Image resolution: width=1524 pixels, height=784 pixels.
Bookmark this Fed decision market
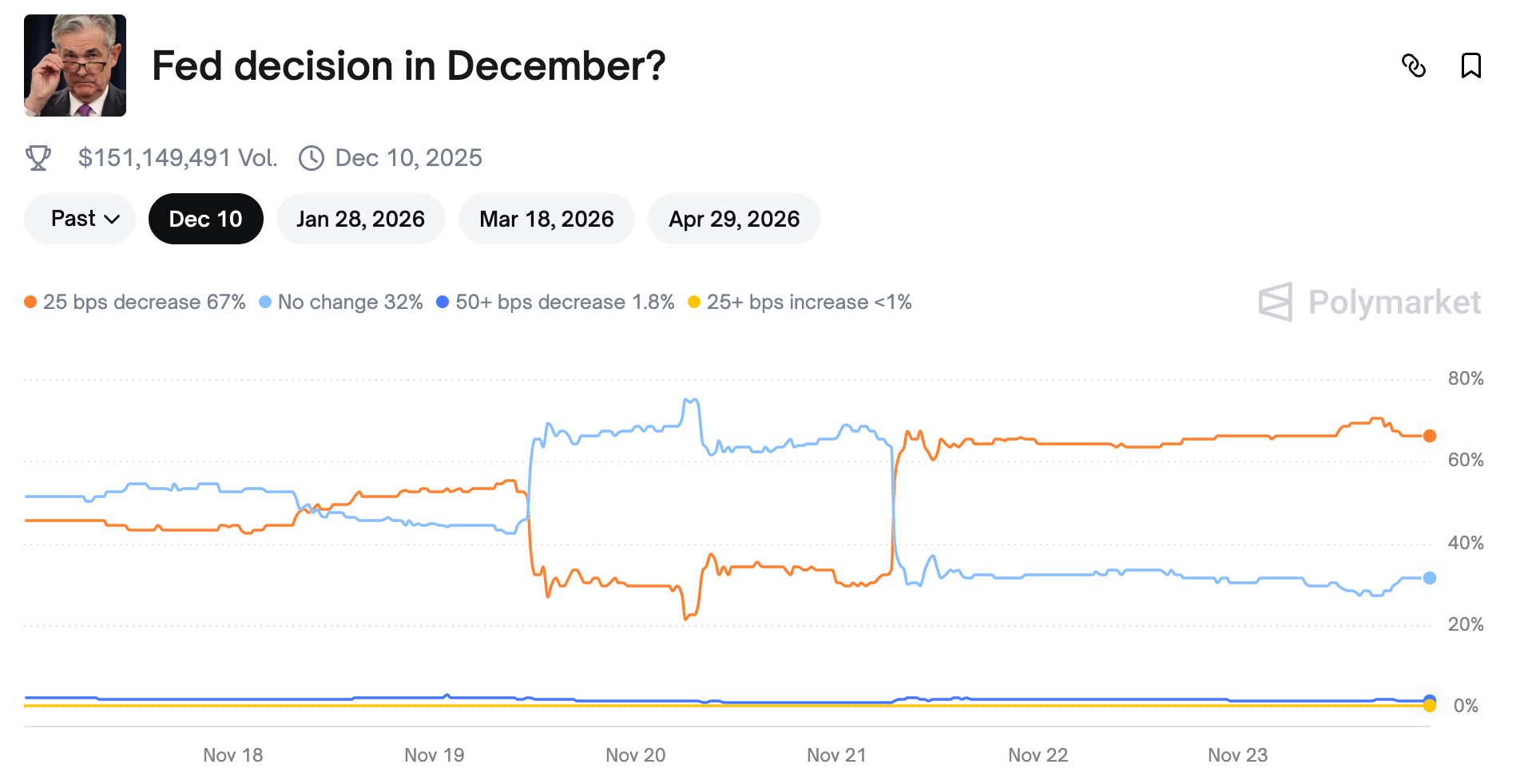click(x=1470, y=65)
